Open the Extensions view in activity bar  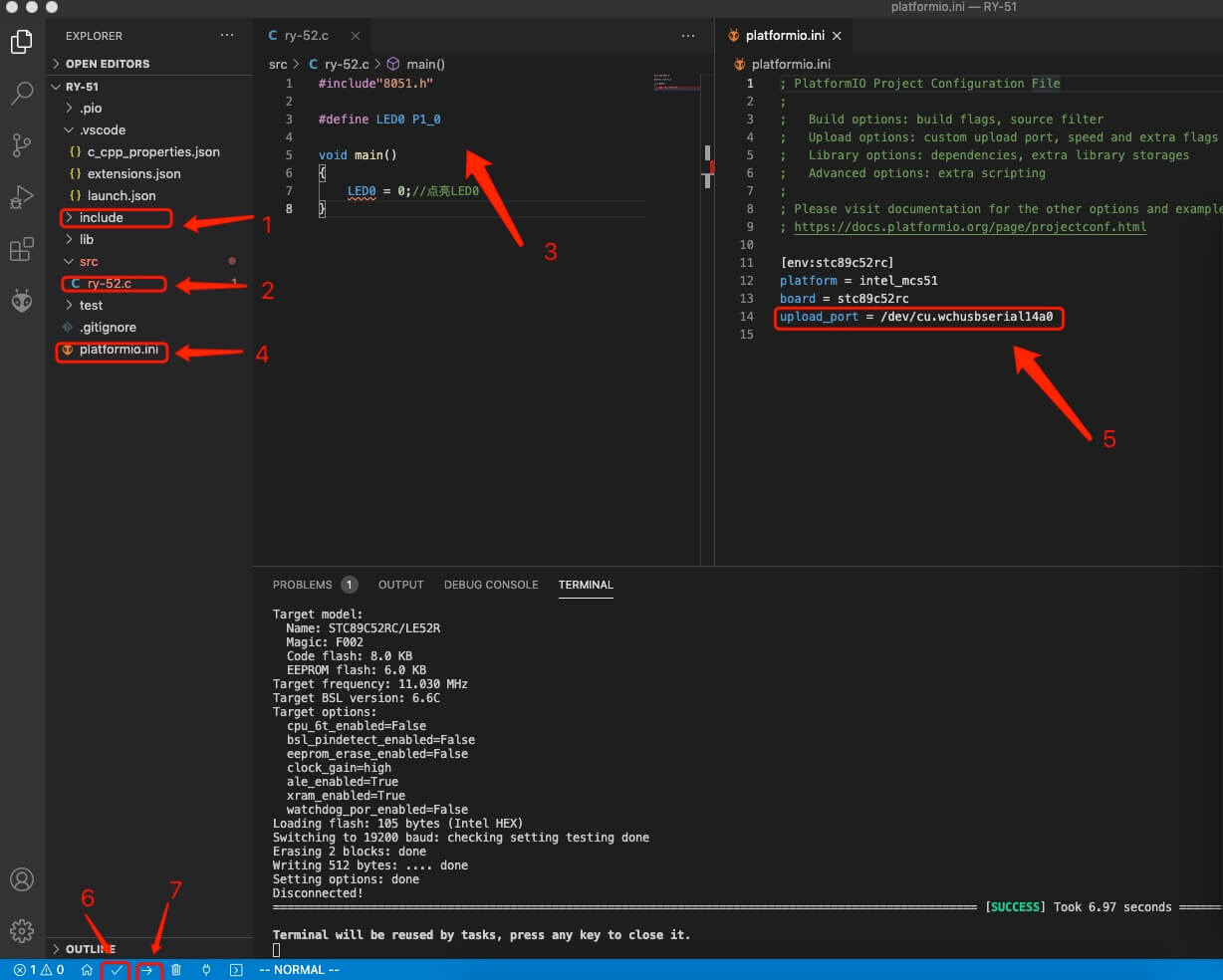[21, 249]
